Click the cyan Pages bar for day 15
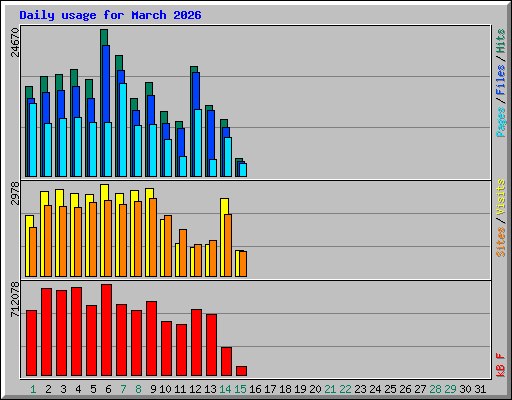 [x=243, y=170]
